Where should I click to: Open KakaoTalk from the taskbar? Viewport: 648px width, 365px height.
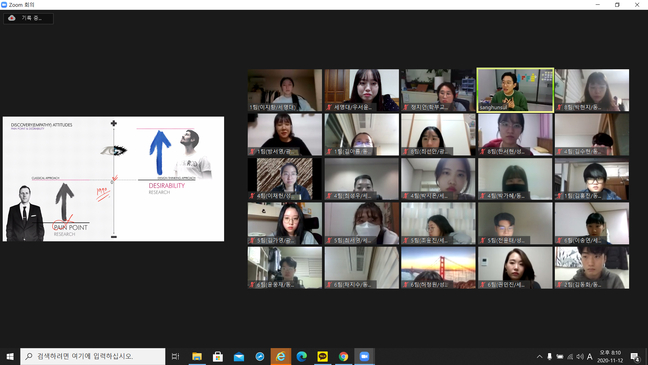(323, 356)
